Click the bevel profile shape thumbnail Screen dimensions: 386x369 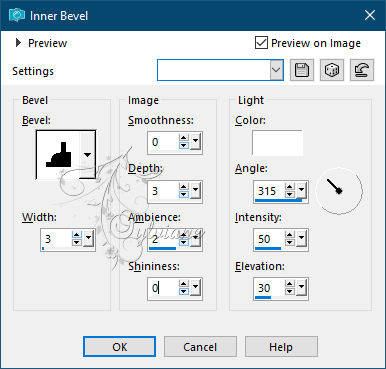[59, 155]
